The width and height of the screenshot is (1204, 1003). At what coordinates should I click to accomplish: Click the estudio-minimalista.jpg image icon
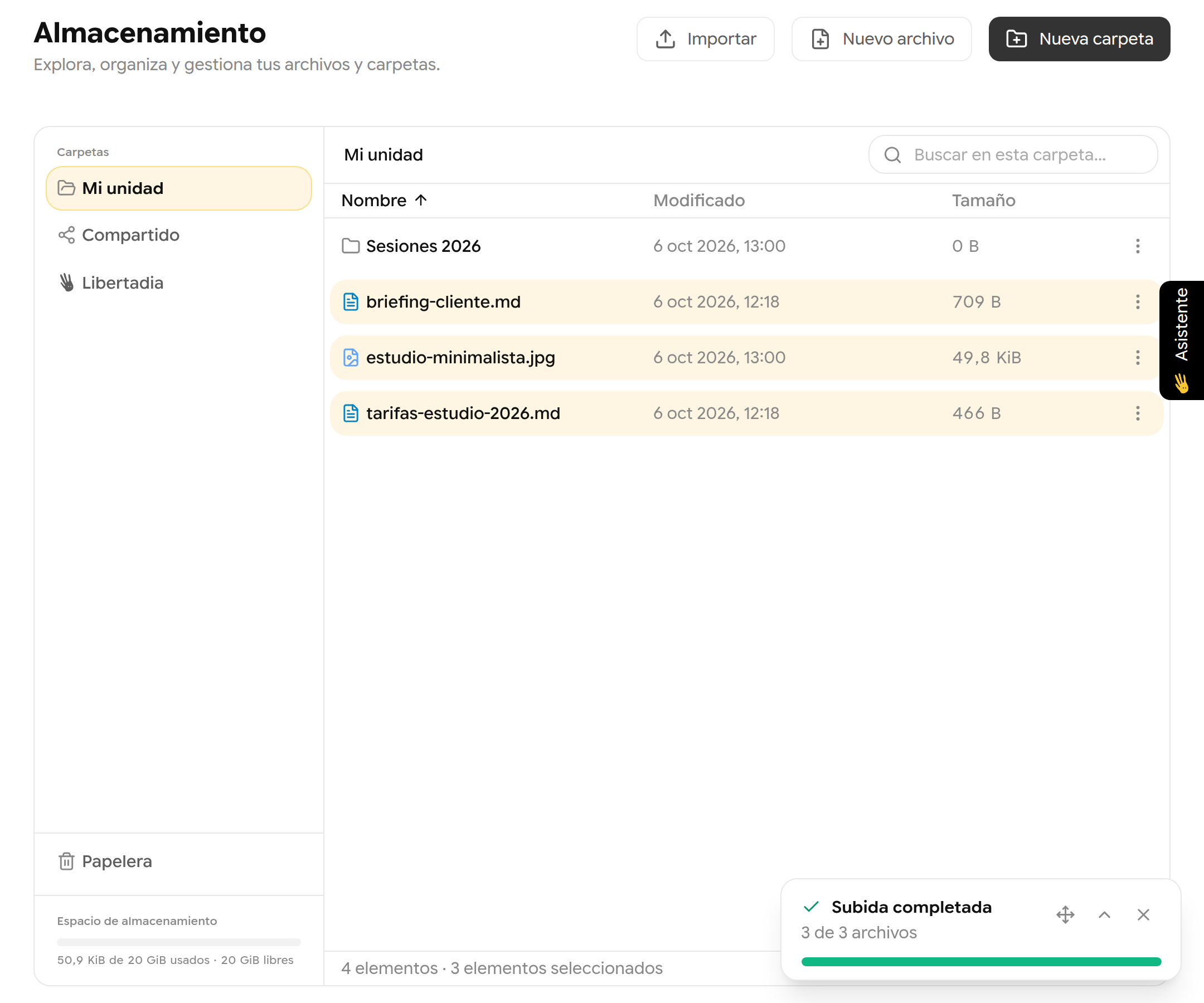[350, 358]
